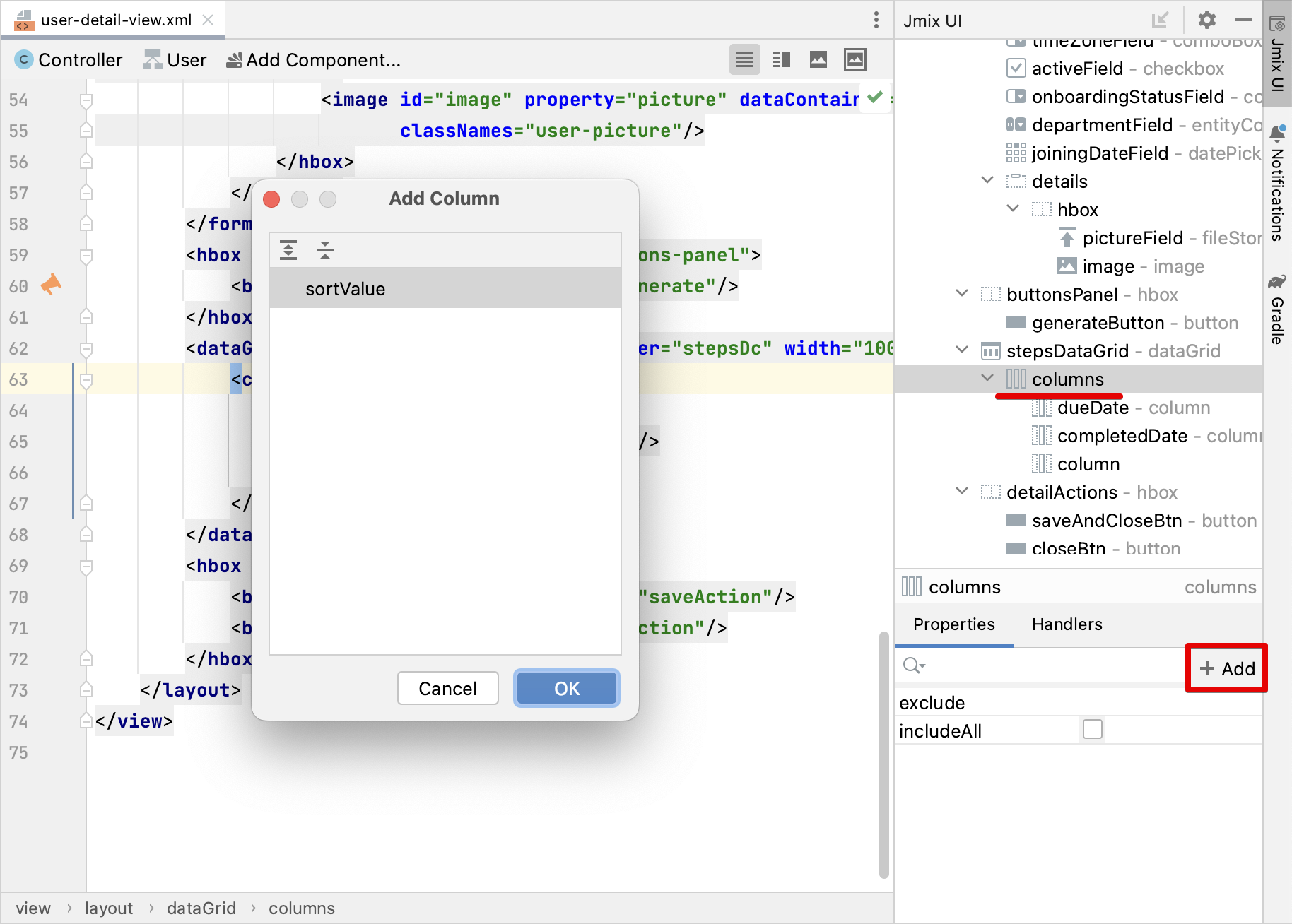Toggle the includeAll checkbox
Image resolution: width=1292 pixels, height=924 pixels.
tap(1093, 729)
